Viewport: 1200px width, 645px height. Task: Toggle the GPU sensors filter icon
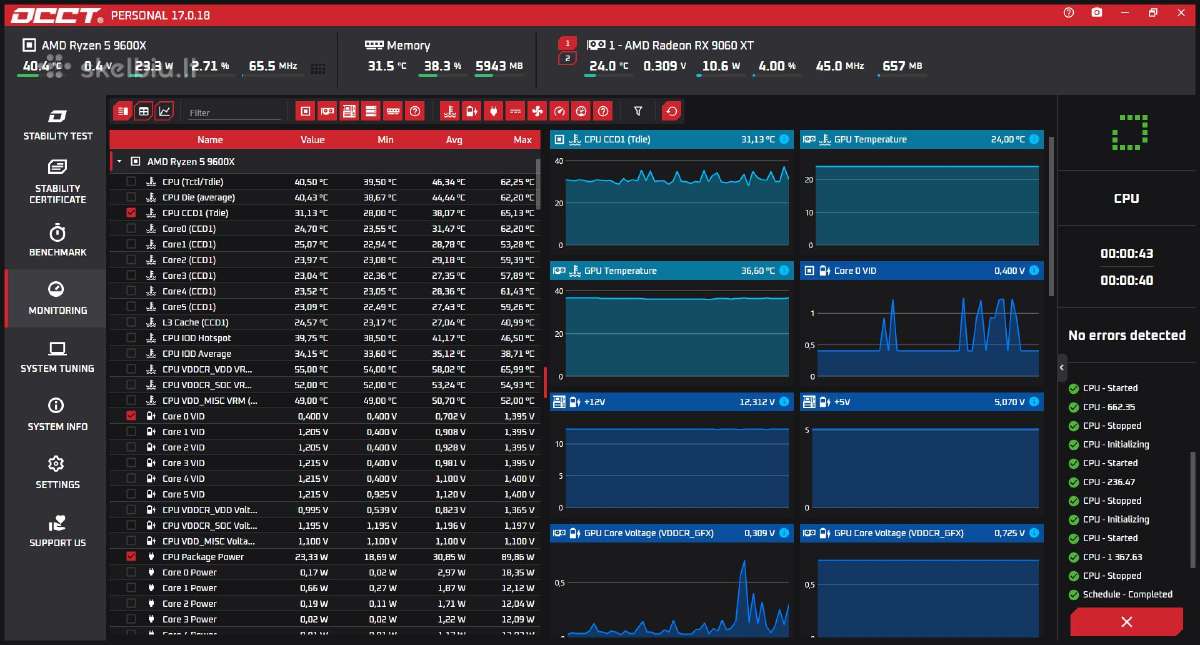(327, 111)
